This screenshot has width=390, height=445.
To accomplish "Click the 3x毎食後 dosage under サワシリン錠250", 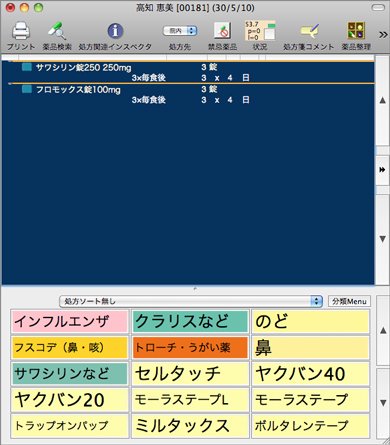I will [149, 78].
